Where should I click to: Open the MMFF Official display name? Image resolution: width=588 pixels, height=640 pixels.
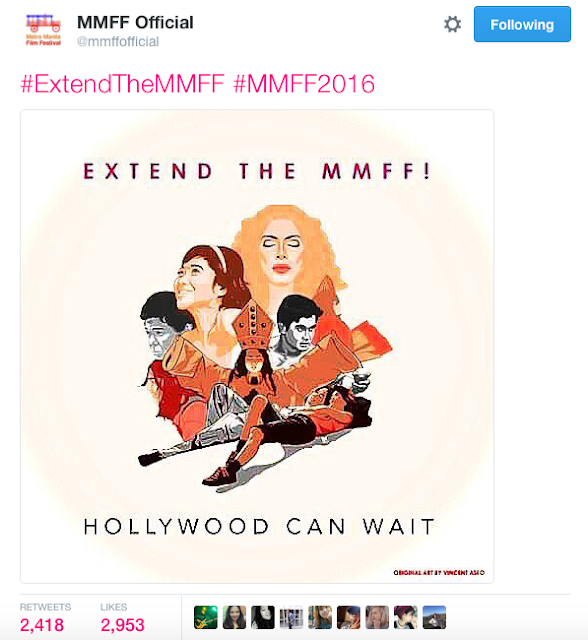pyautogui.click(x=135, y=22)
